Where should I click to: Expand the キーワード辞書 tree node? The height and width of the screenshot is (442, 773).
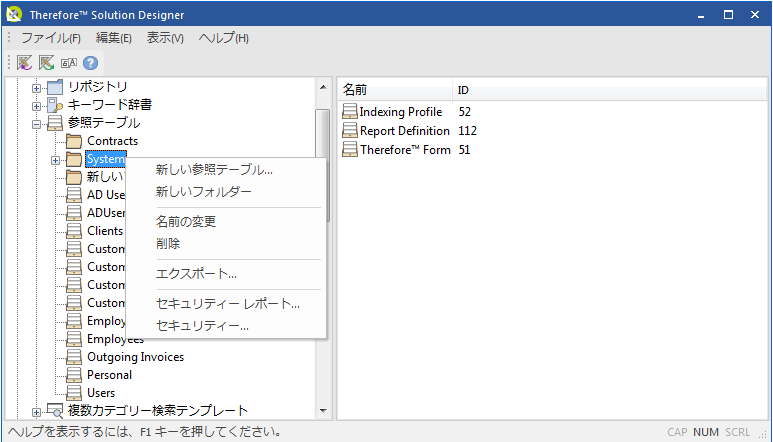pos(36,106)
